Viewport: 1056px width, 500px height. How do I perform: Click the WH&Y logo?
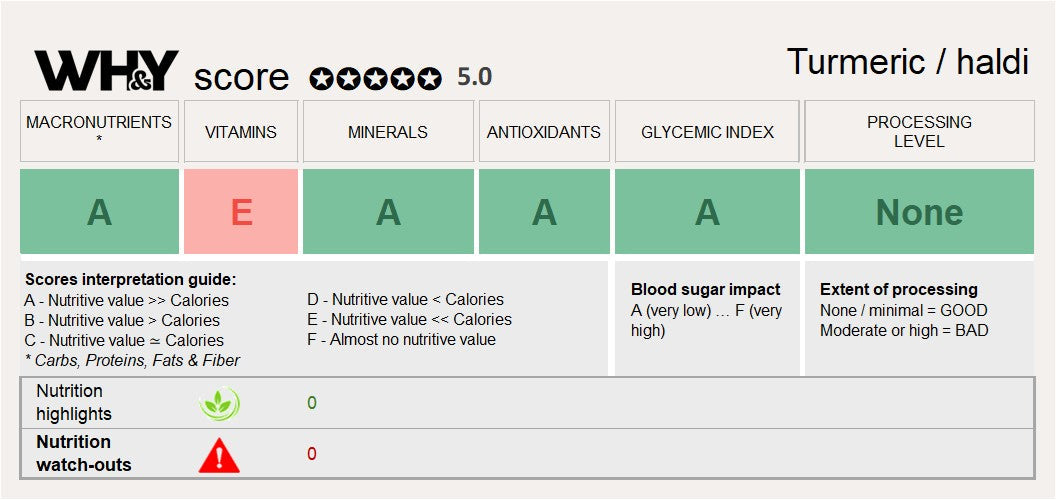coord(106,71)
